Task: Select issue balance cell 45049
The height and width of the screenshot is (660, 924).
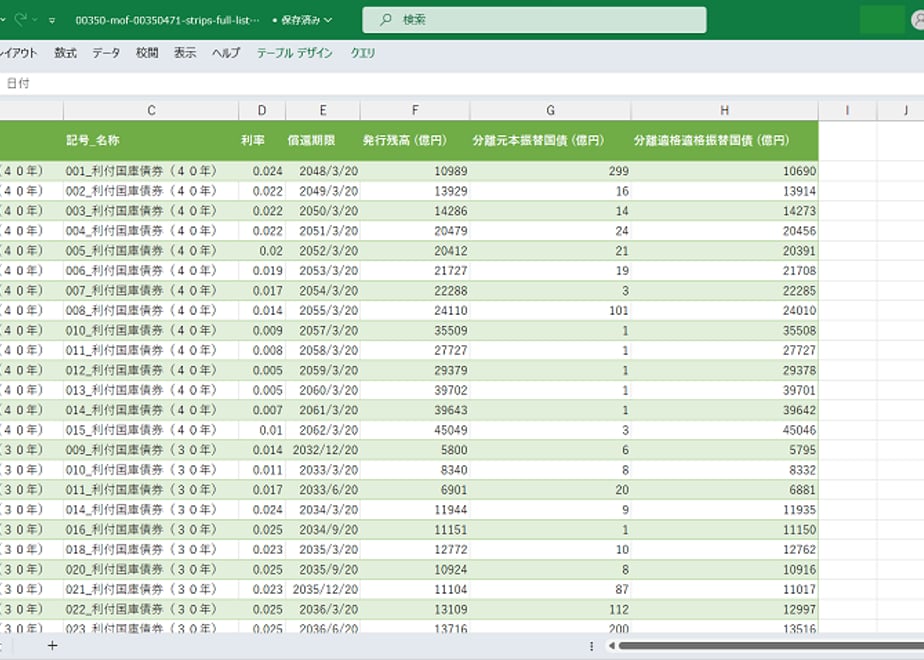Action: pos(415,430)
